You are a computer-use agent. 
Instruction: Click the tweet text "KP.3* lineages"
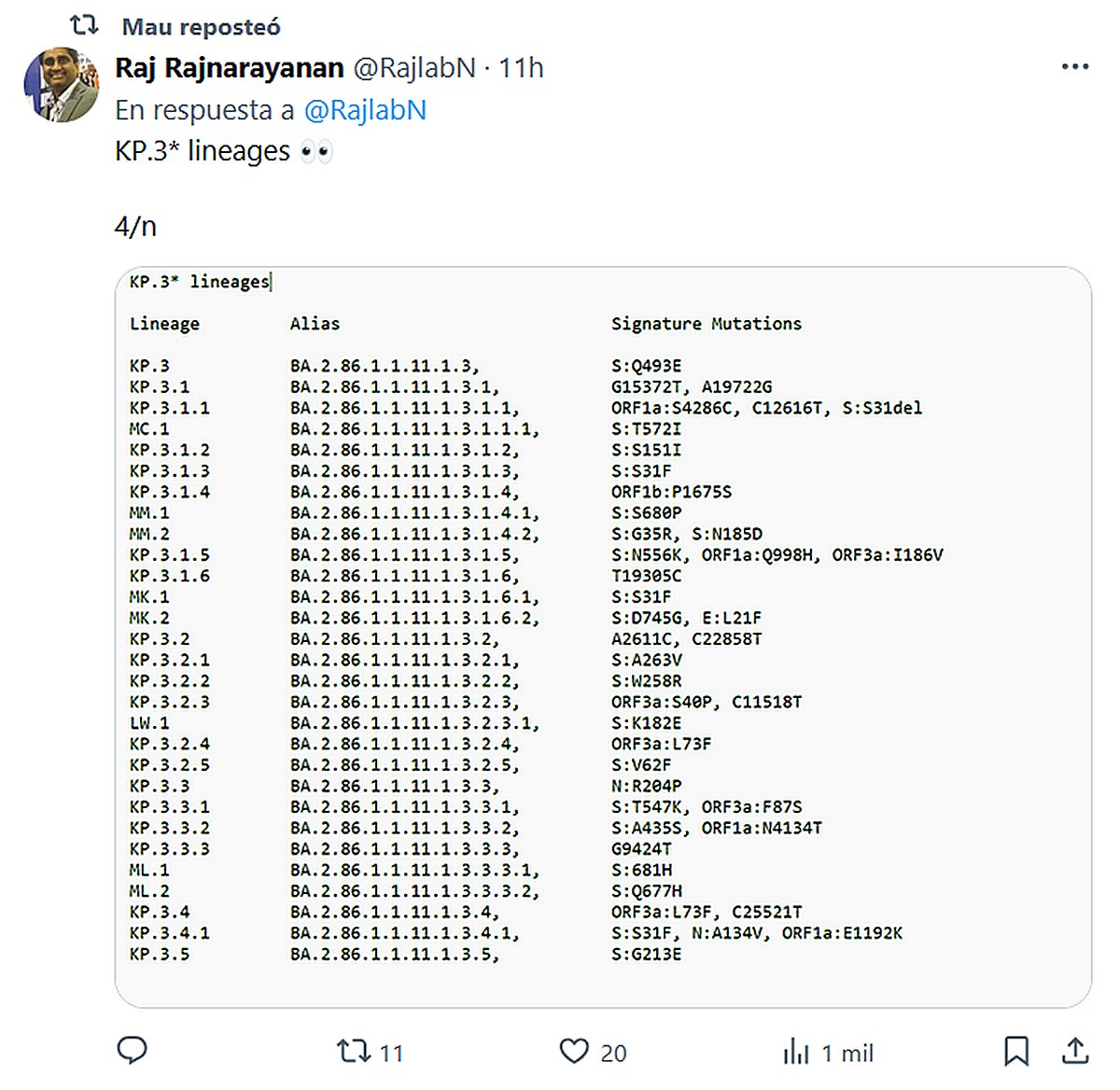203,151
